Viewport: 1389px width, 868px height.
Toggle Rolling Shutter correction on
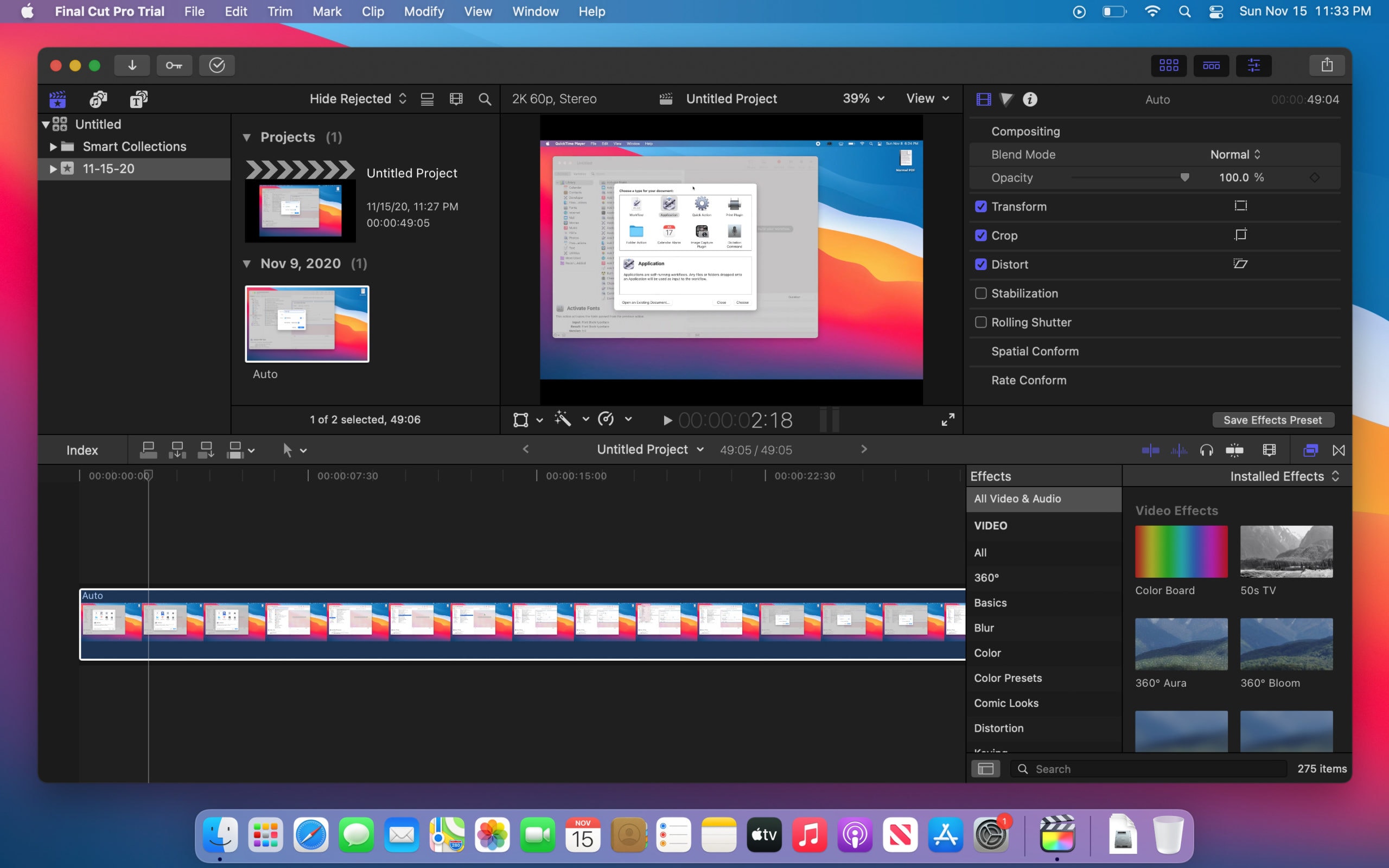click(981, 322)
